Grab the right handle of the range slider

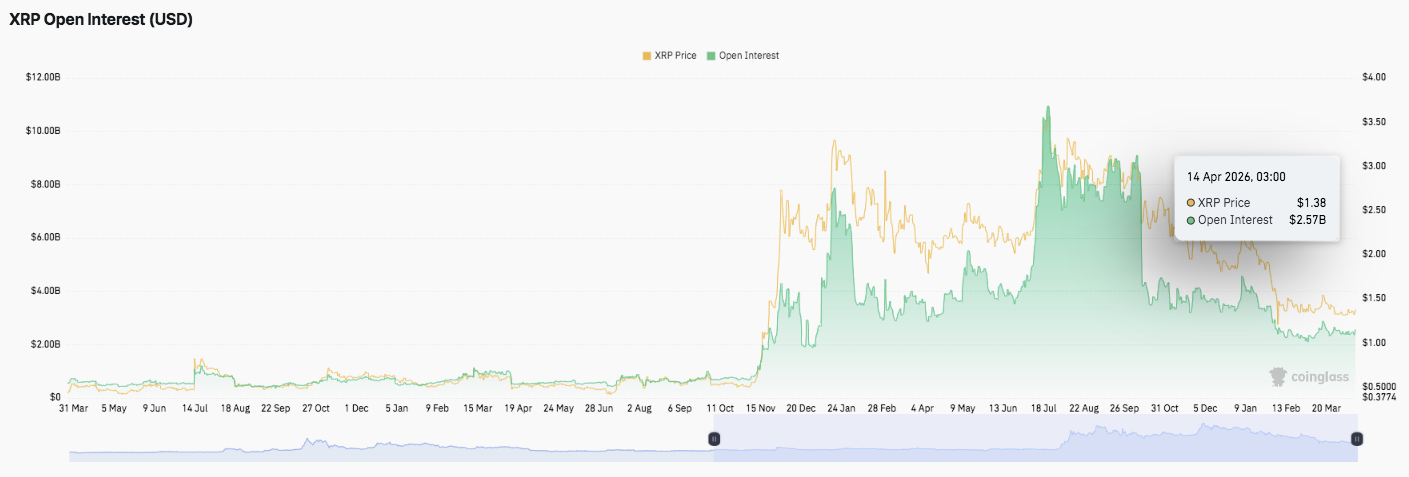tap(1357, 439)
